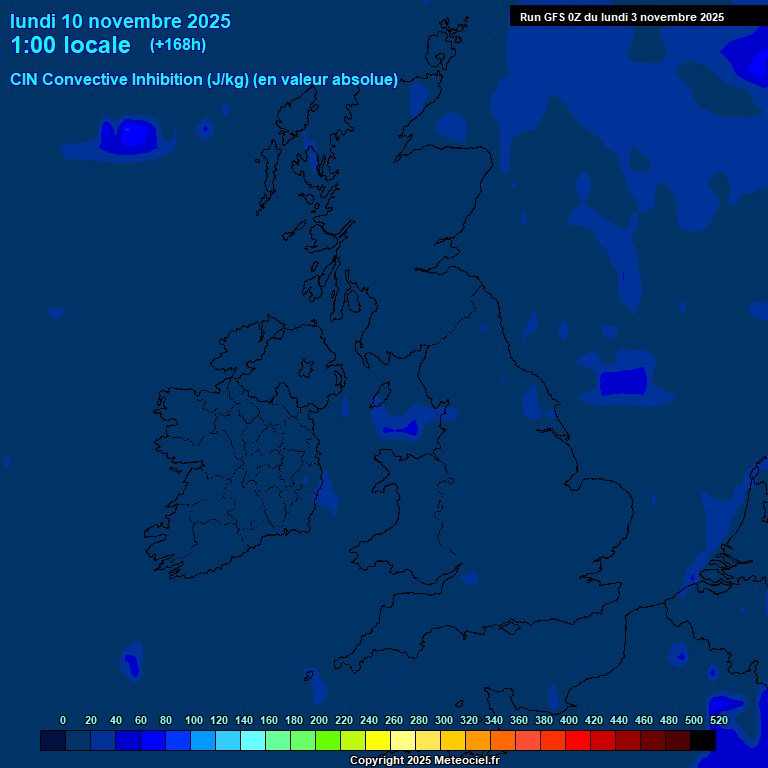
Task: Click the pure blue swatch between 60 and 80
Action: (x=153, y=740)
